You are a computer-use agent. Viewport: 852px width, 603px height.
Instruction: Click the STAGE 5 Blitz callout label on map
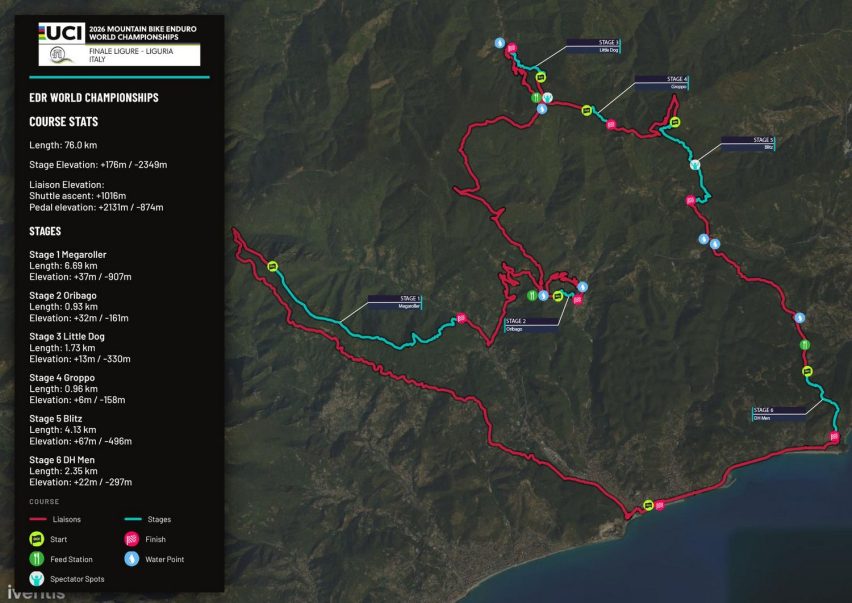coord(748,143)
